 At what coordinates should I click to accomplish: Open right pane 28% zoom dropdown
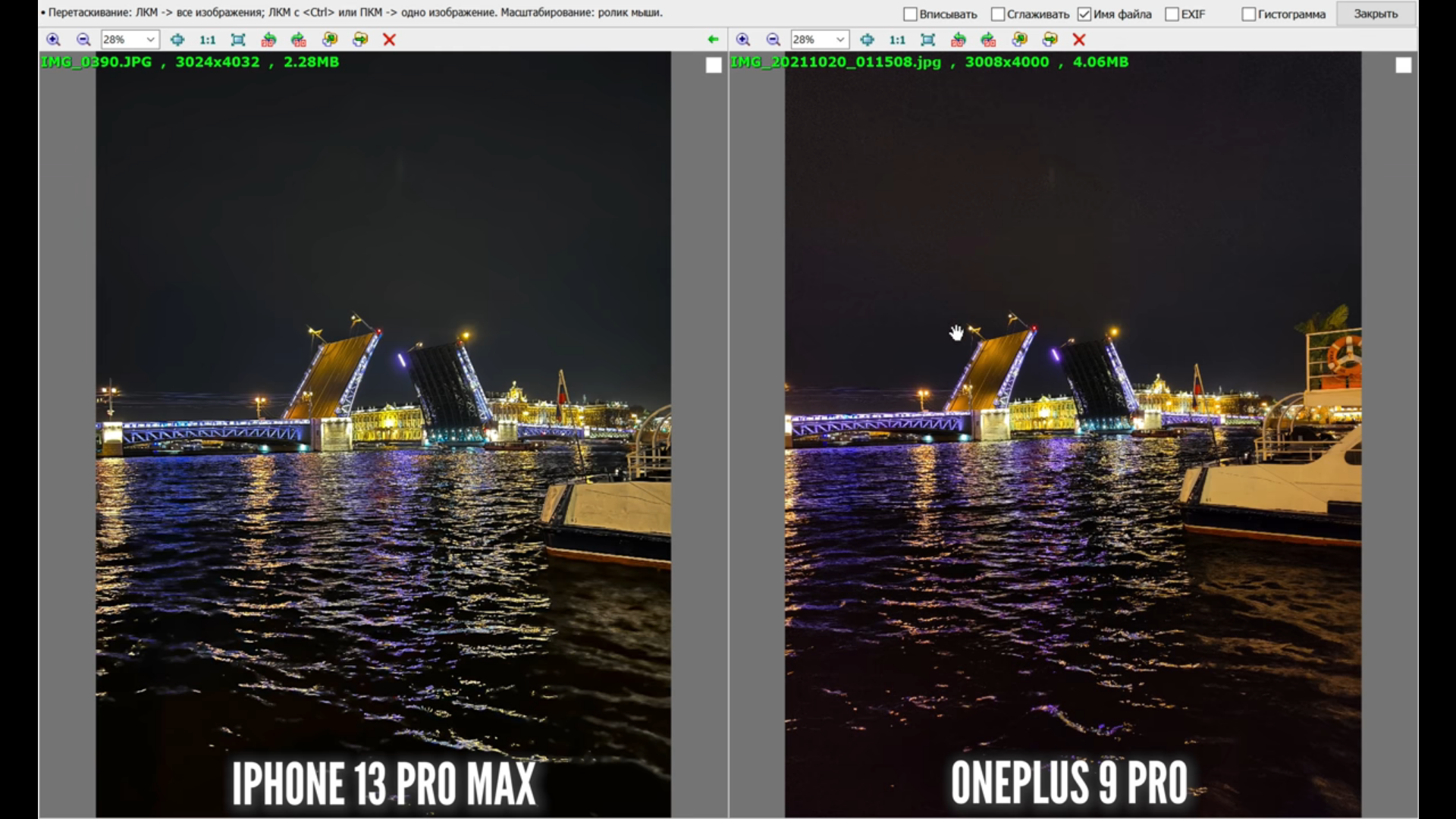point(840,39)
